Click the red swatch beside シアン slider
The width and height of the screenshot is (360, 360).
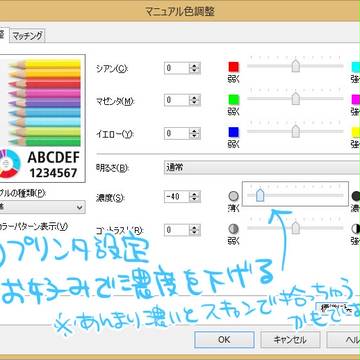coord(234,67)
